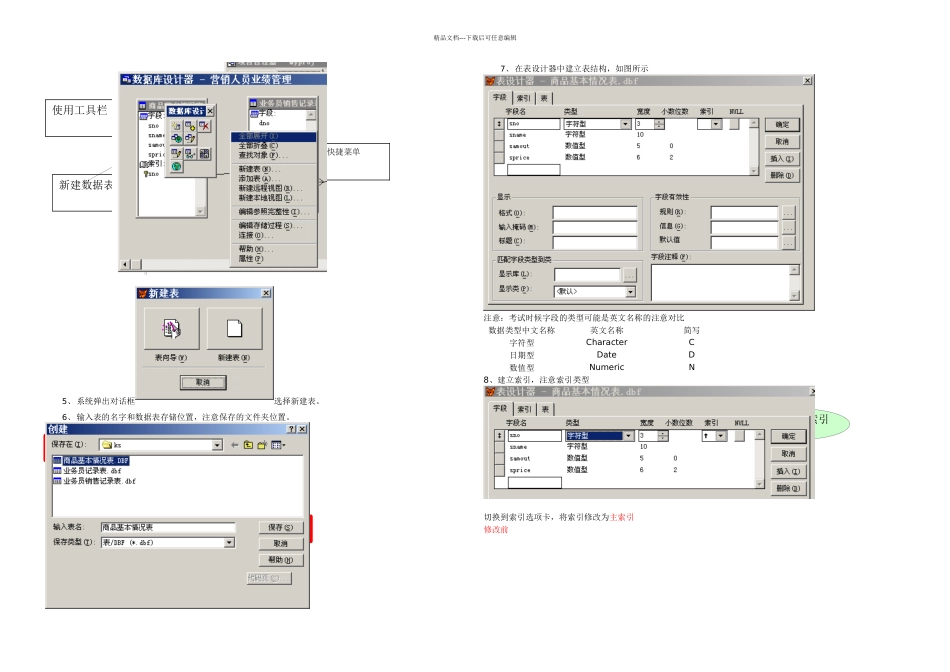
Task: Click Remove Table icon with red X
Action: point(204,126)
